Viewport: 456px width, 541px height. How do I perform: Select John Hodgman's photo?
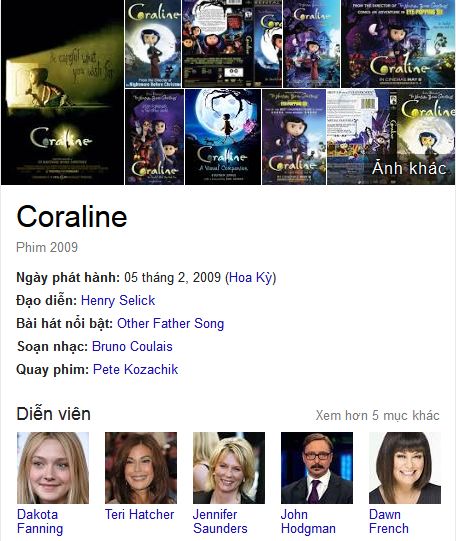317,468
